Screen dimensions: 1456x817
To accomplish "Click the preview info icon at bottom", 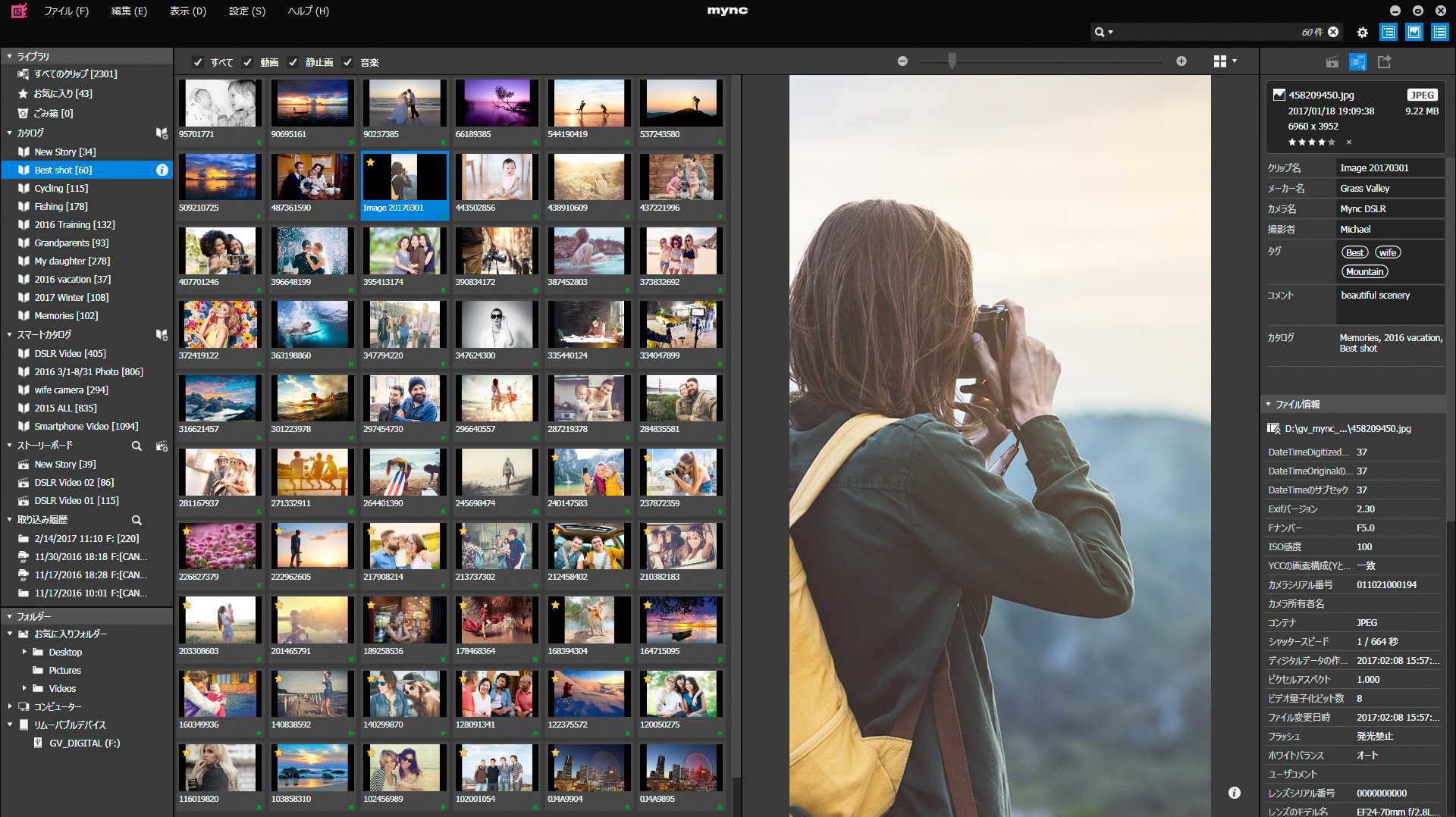I will click(x=1235, y=793).
